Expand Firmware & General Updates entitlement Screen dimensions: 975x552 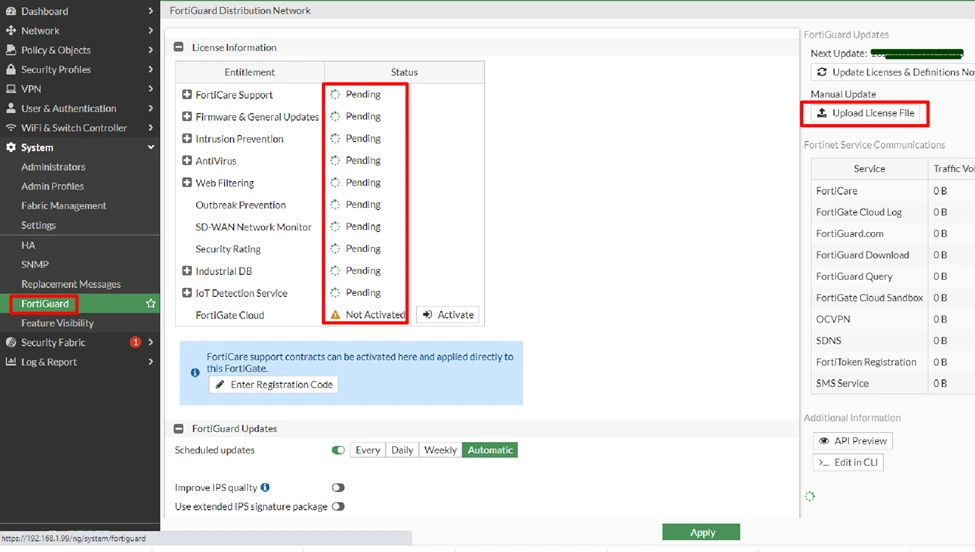[187, 116]
